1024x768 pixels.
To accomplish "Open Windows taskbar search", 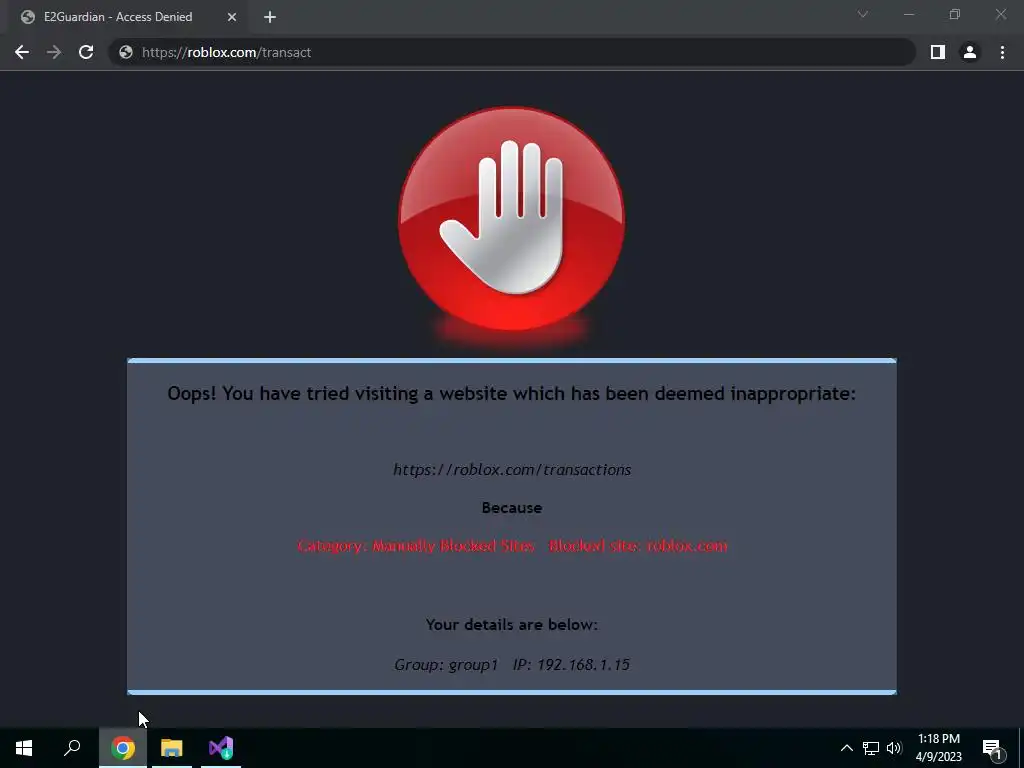I will (x=72, y=748).
